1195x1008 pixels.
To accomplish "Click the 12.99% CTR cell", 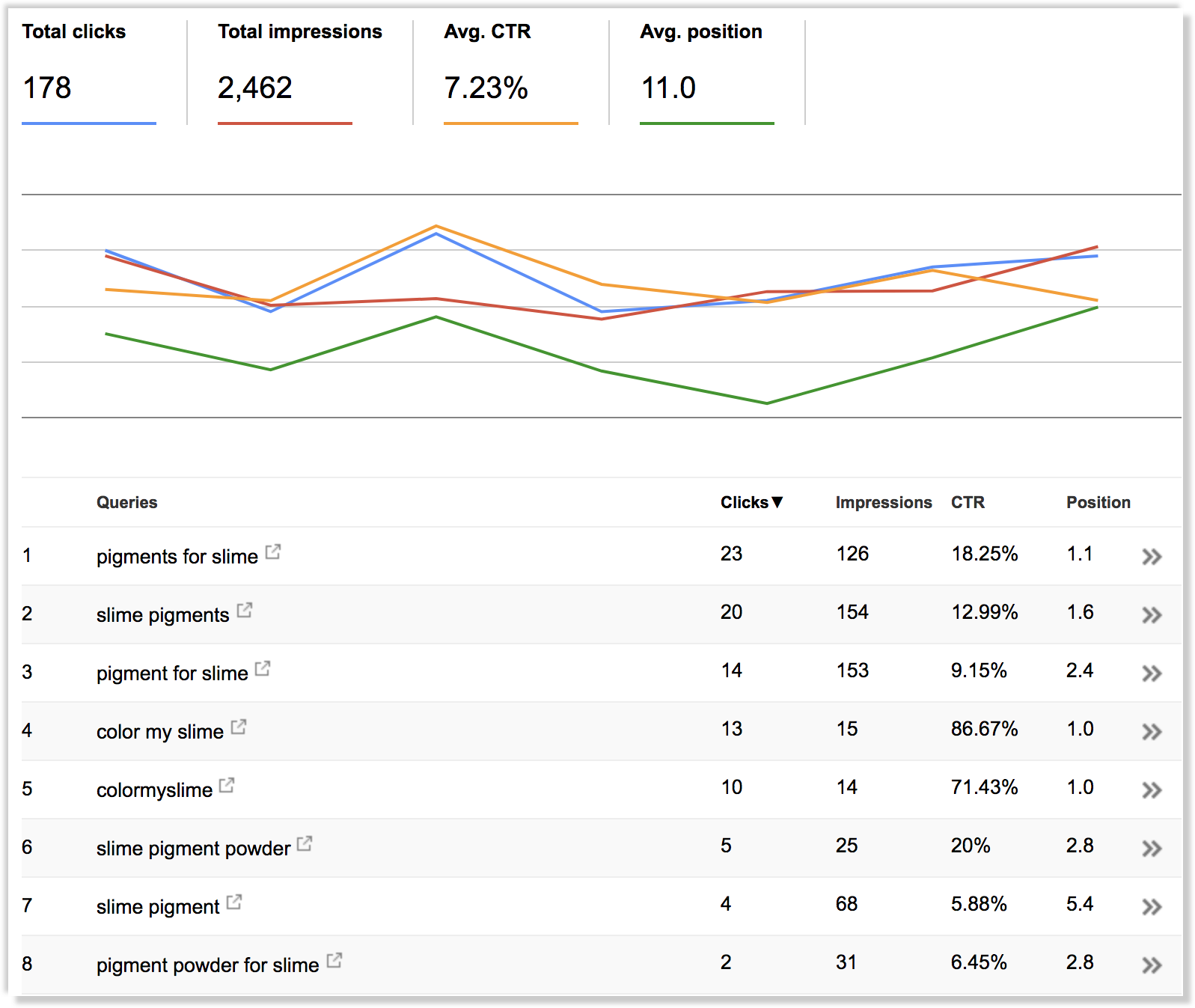I will 985,612.
